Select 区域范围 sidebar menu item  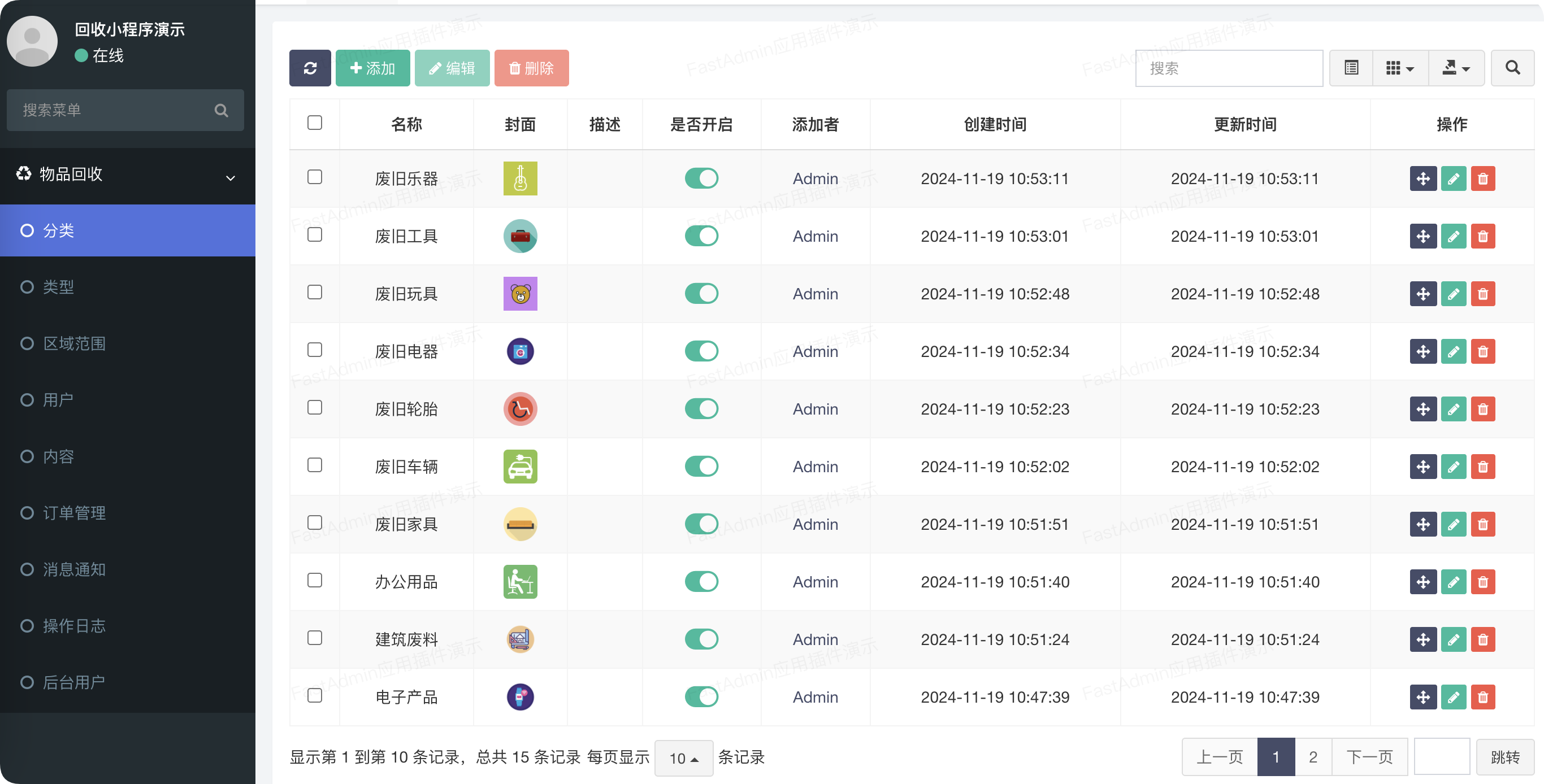(x=75, y=344)
